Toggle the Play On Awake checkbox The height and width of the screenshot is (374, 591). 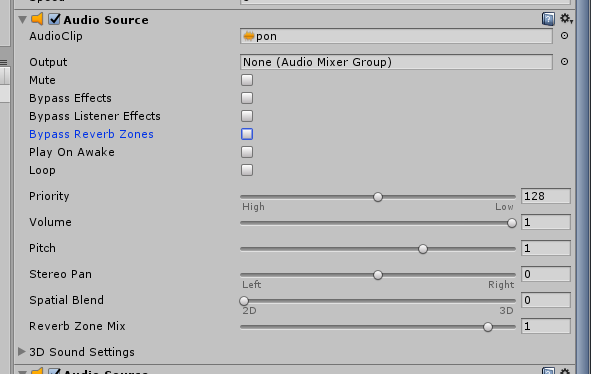pyautogui.click(x=247, y=152)
